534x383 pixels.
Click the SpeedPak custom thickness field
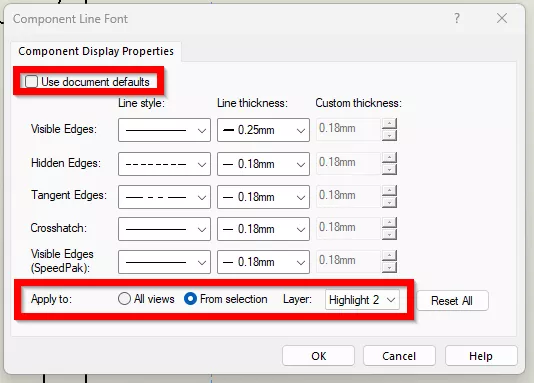(348, 261)
